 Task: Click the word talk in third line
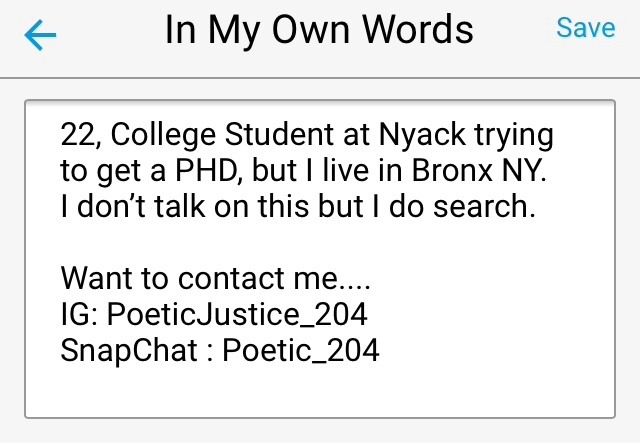(180, 206)
